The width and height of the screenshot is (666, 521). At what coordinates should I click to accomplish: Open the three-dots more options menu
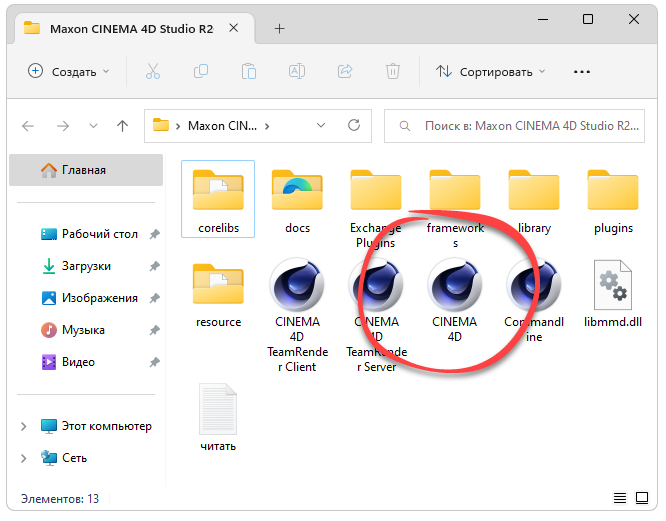[x=581, y=72]
